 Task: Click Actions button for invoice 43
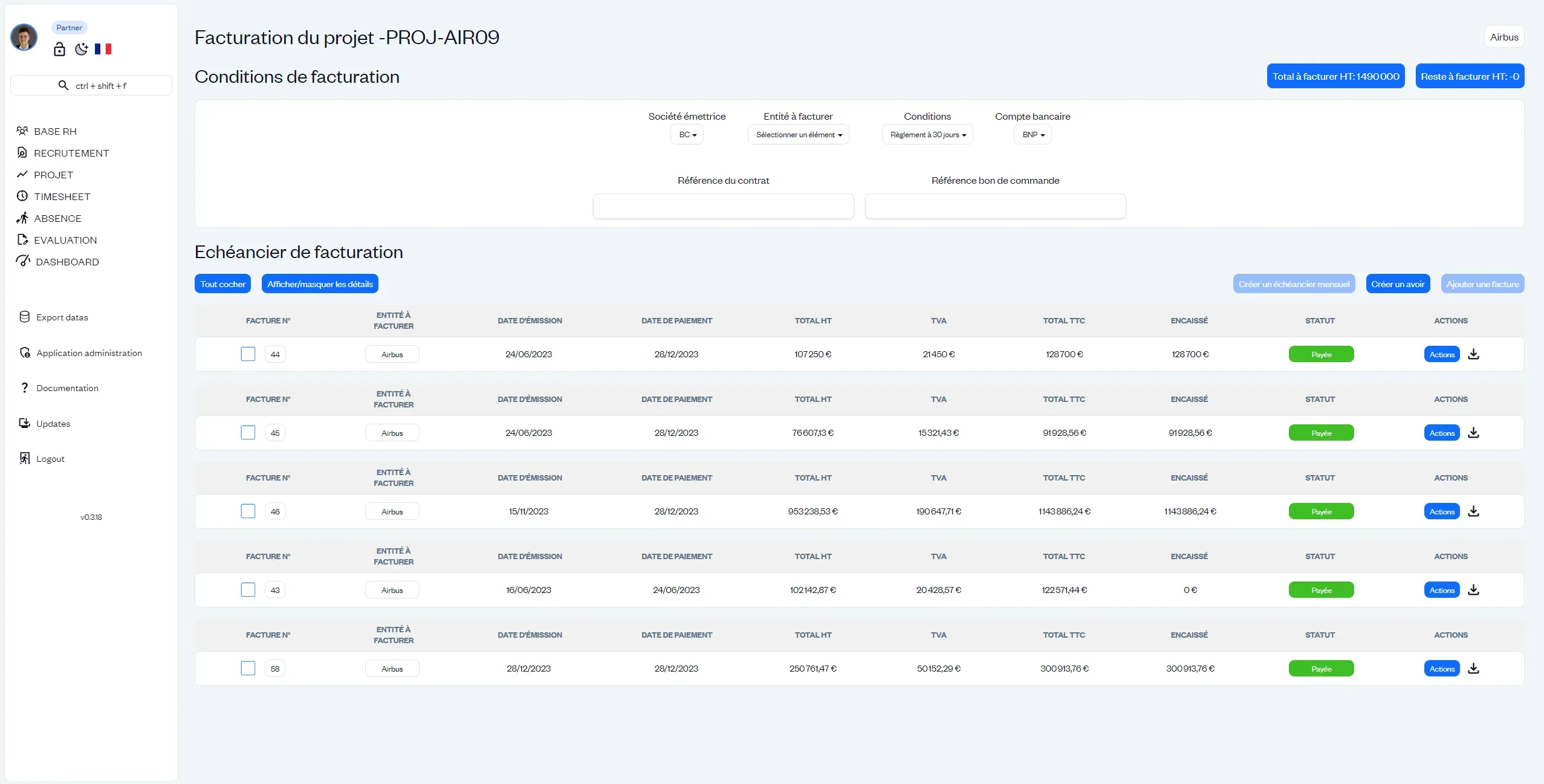[1441, 590]
